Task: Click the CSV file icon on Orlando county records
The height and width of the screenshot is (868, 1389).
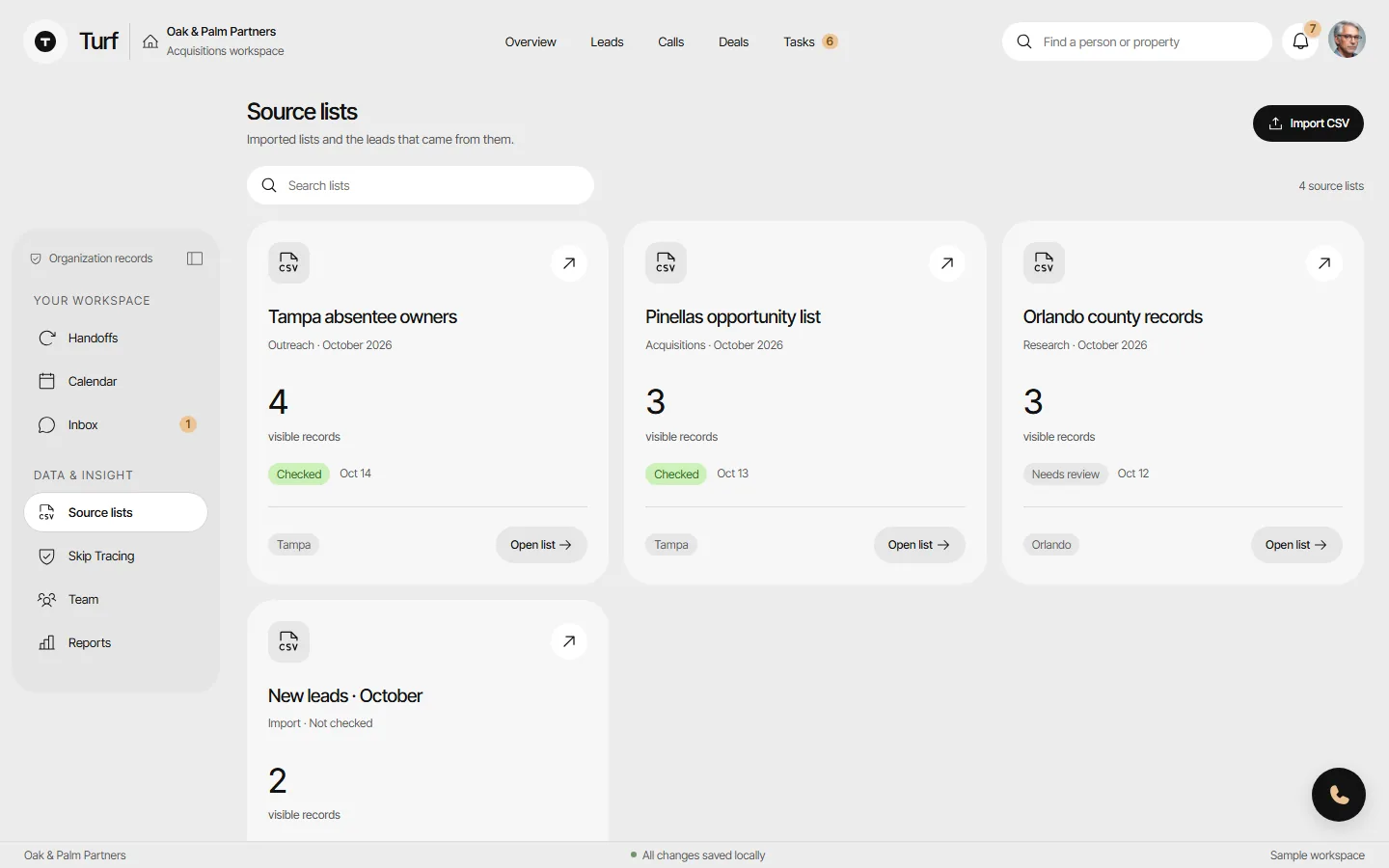Action: click(1044, 262)
